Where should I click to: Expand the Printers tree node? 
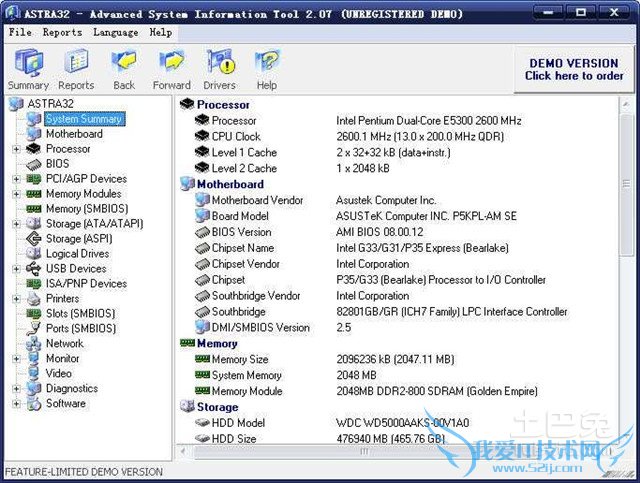pos(16,299)
